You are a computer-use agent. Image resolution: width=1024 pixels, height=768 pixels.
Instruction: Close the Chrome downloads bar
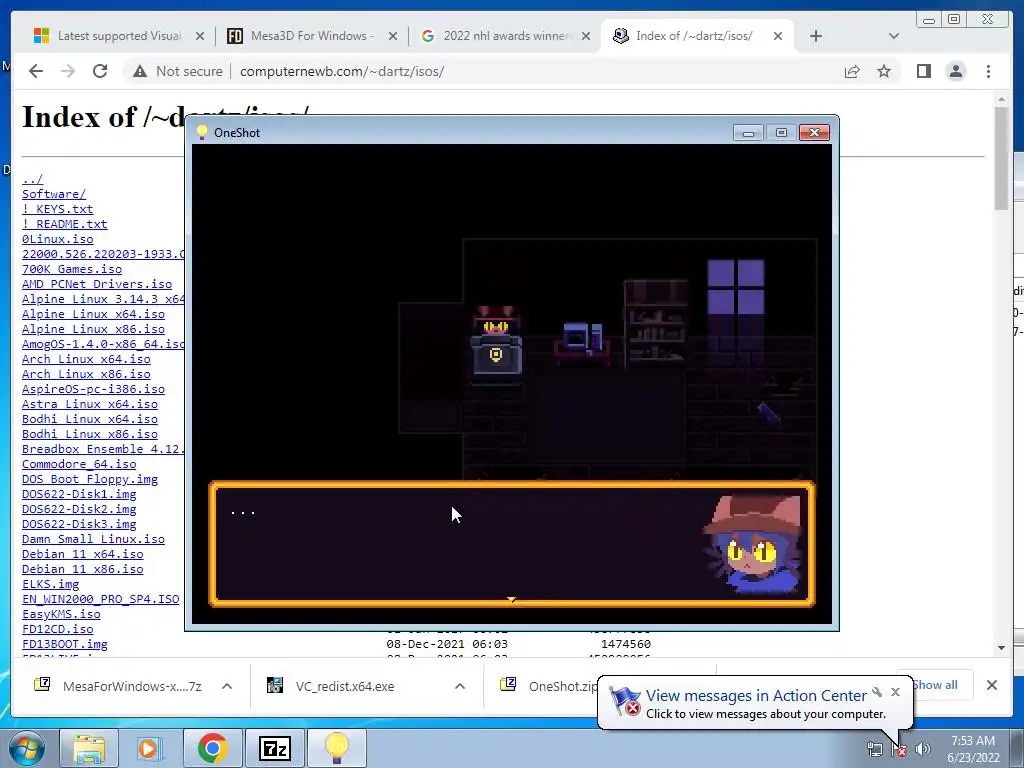point(991,685)
